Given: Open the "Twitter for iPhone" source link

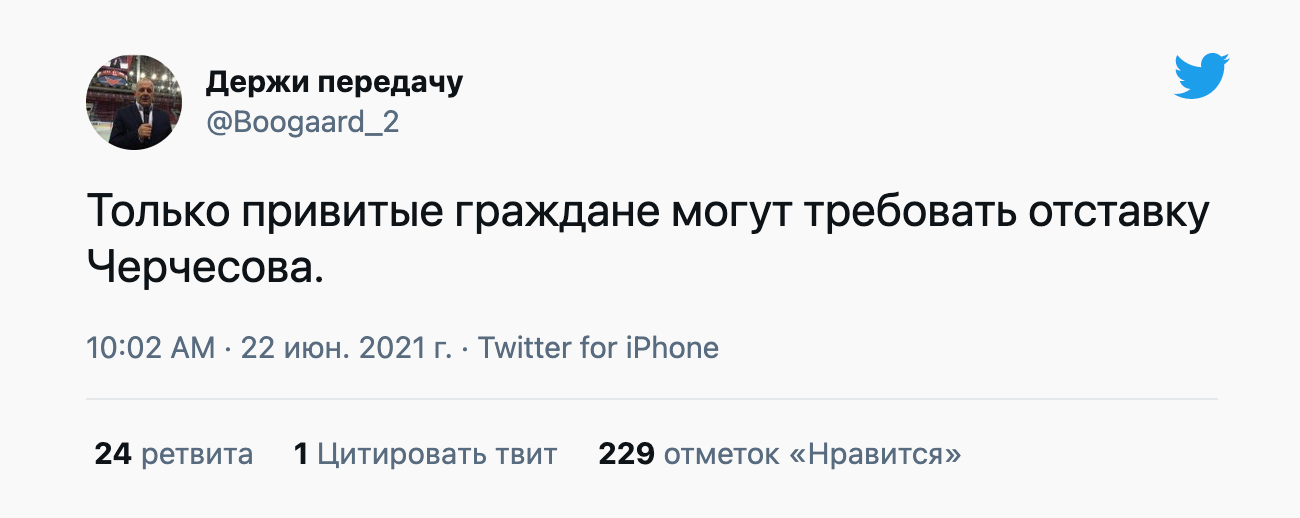Looking at the screenshot, I should pos(598,348).
